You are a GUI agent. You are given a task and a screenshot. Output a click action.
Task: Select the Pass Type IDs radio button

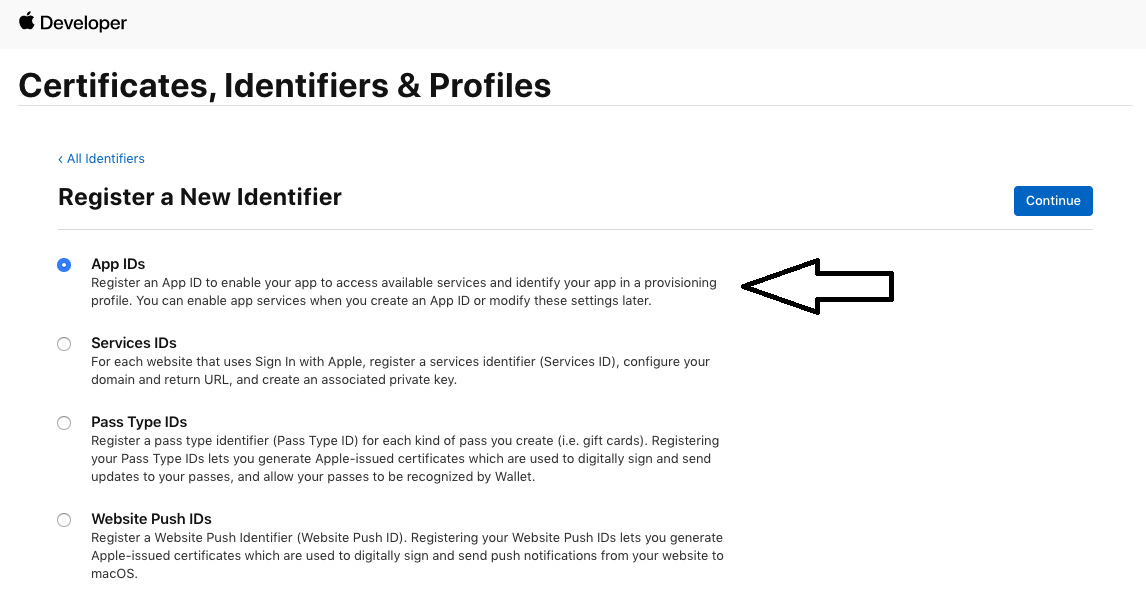point(64,423)
